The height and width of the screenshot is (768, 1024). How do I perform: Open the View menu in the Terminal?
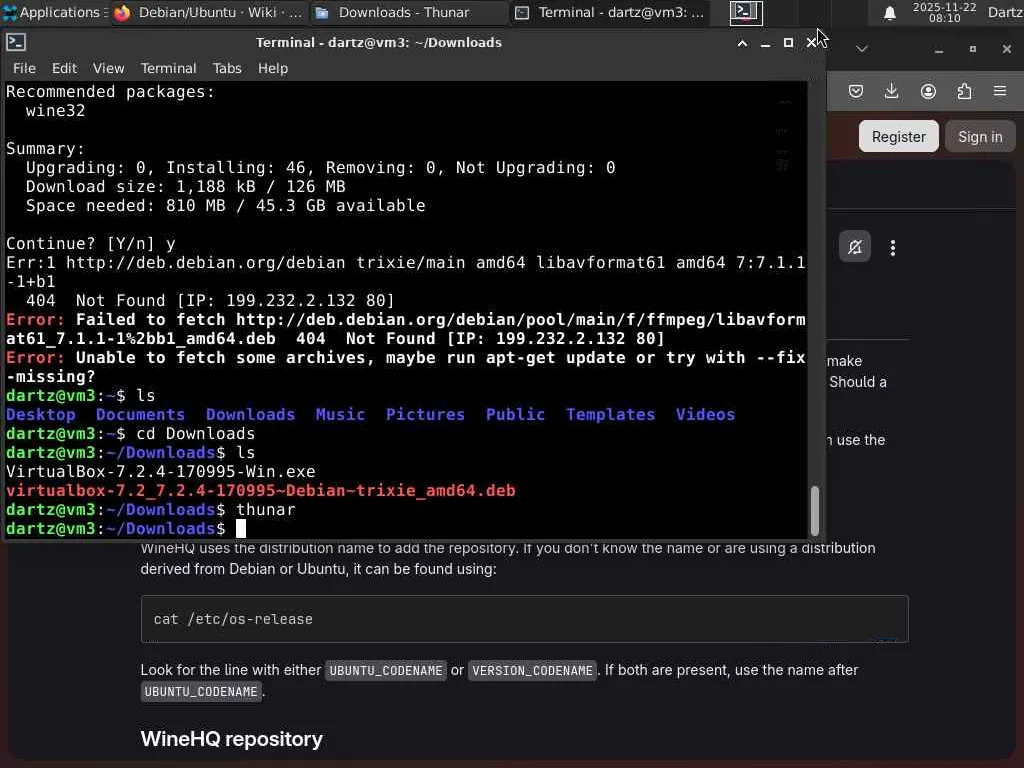tap(108, 68)
